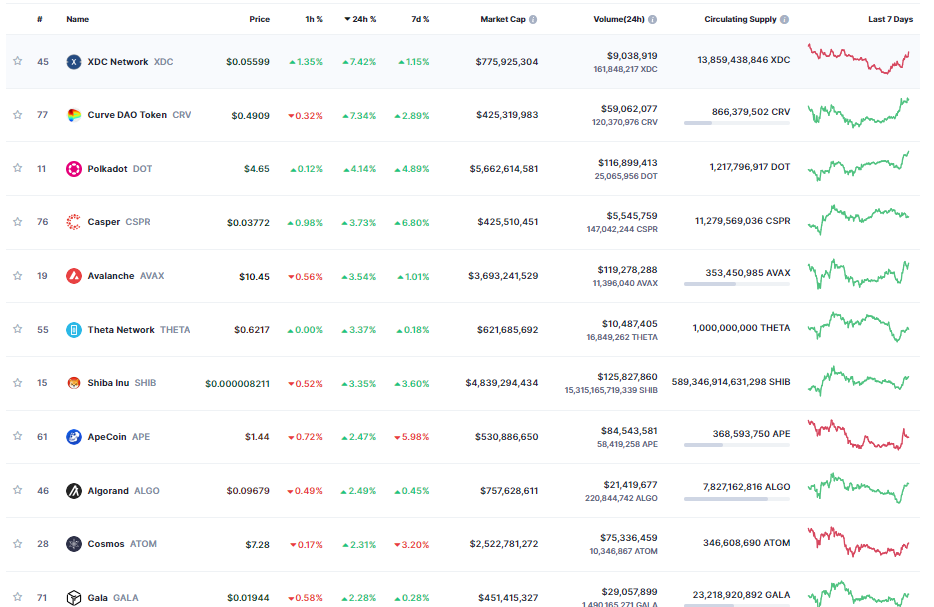Screen dimensions: 934x607
Task: Sort by Volume(24h) column header
Action: point(619,19)
